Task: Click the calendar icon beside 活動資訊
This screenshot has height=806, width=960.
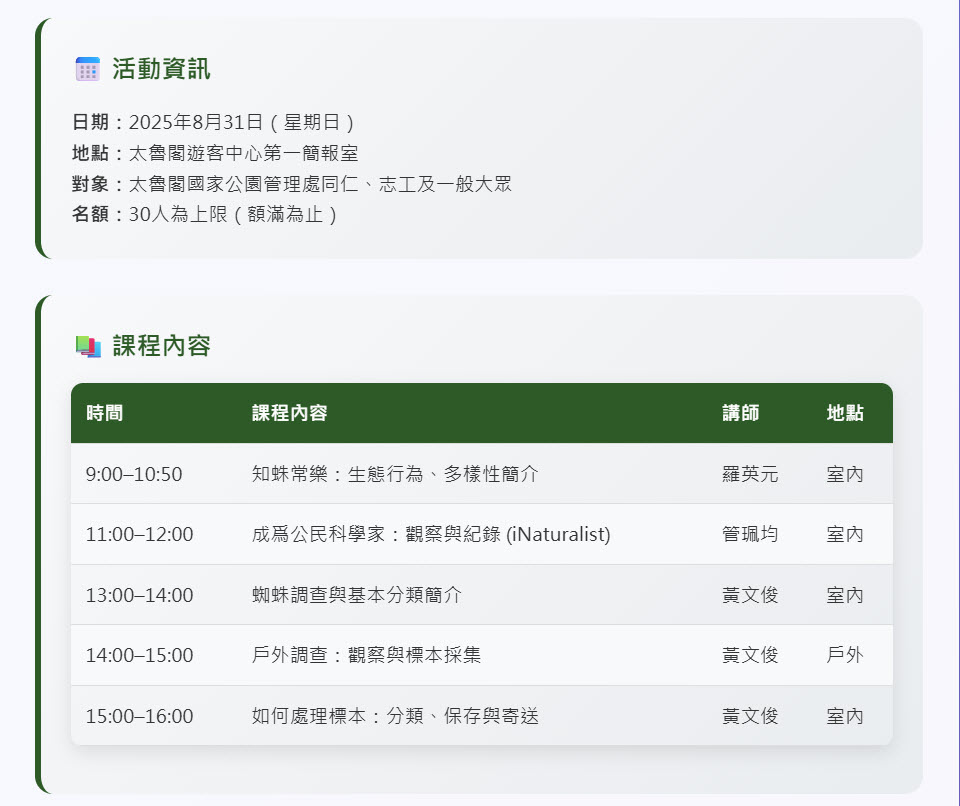Action: click(x=86, y=67)
